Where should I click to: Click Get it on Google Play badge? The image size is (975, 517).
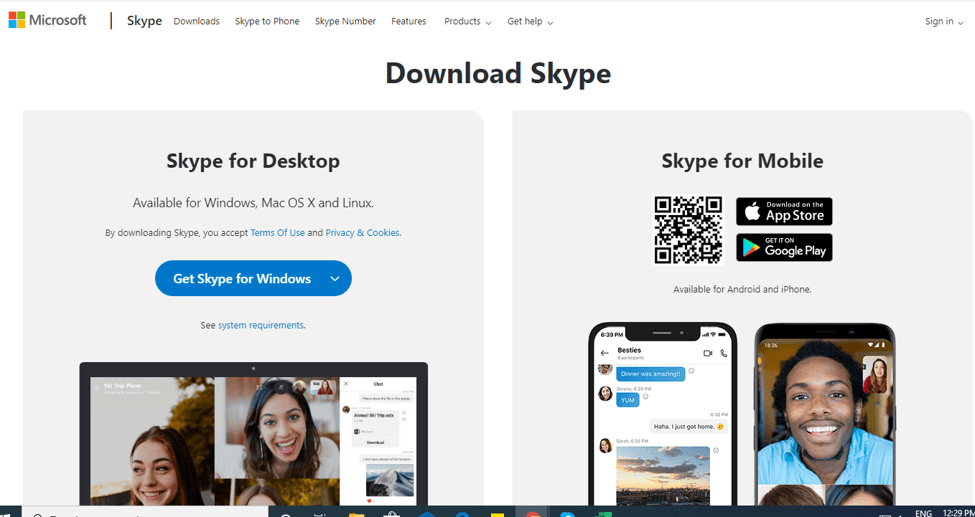pos(784,248)
